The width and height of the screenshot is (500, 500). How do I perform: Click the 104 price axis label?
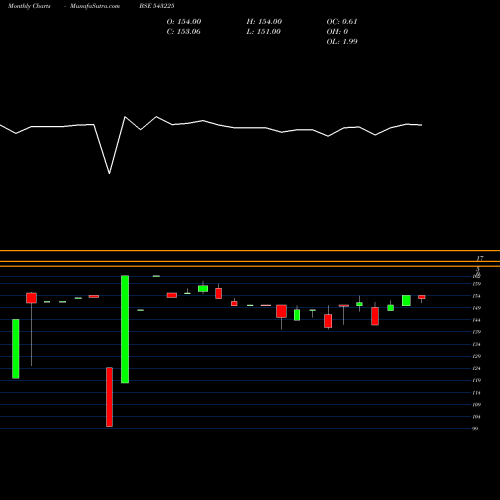(477, 417)
